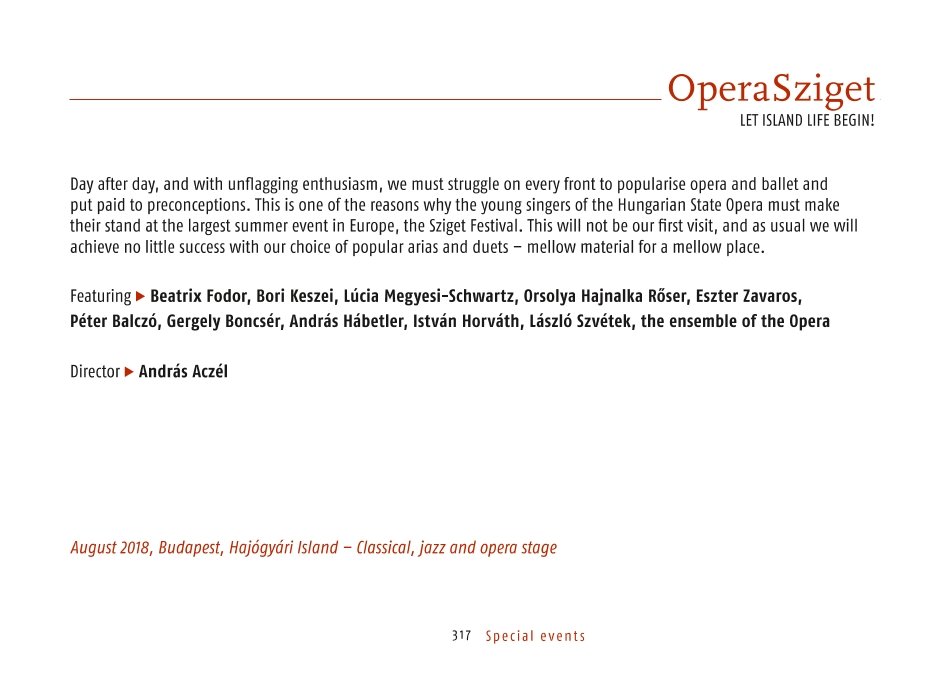The width and height of the screenshot is (944, 679).
Task: Click Orsolya Hajnalka Rőser's name
Action: pos(605,296)
